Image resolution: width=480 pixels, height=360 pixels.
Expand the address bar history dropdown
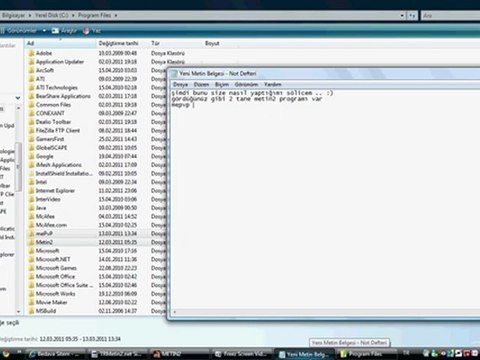[x=402, y=15]
